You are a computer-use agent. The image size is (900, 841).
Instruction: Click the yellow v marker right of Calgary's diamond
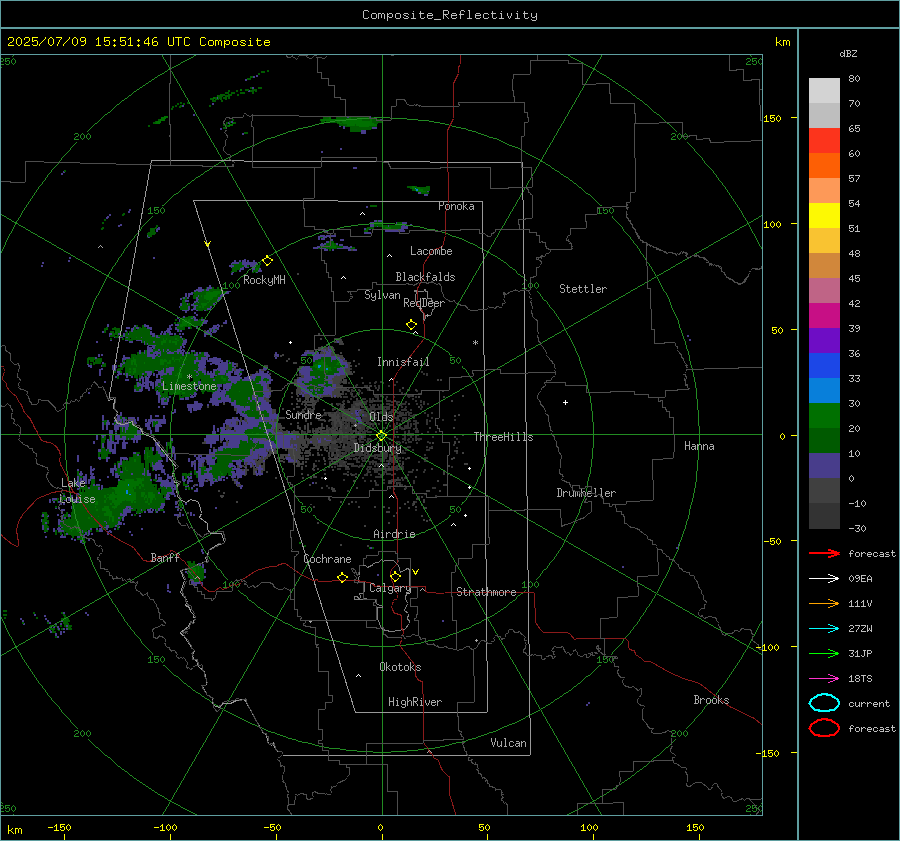click(x=416, y=572)
